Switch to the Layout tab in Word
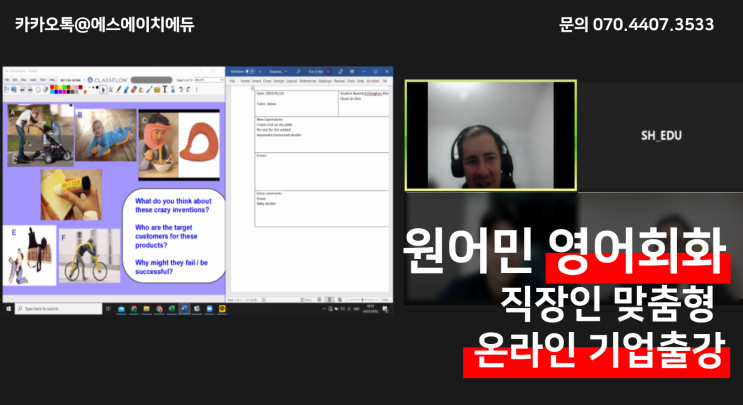Screen dimensions: 743x405 [291, 81]
